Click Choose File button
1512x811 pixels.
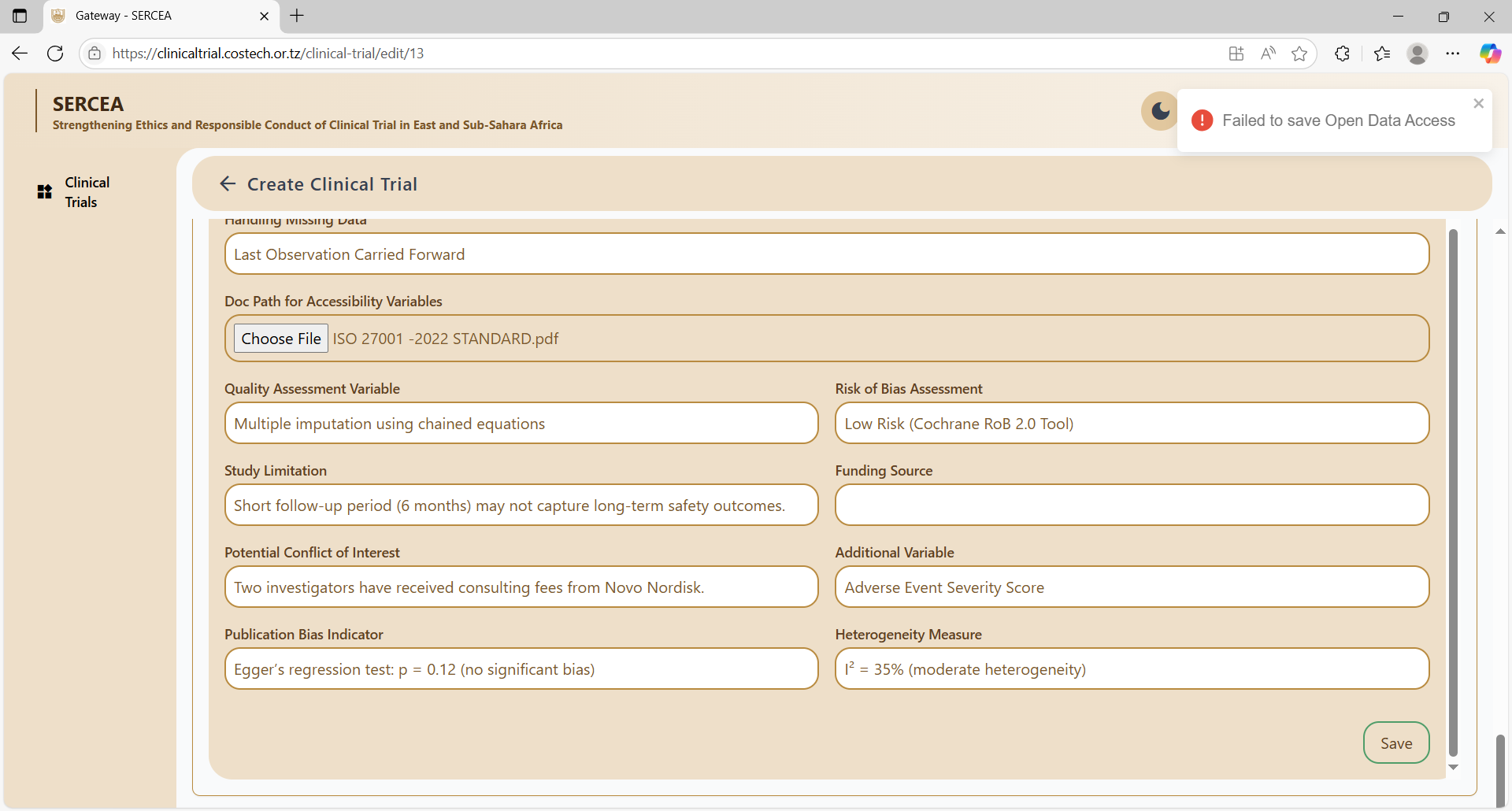281,339
